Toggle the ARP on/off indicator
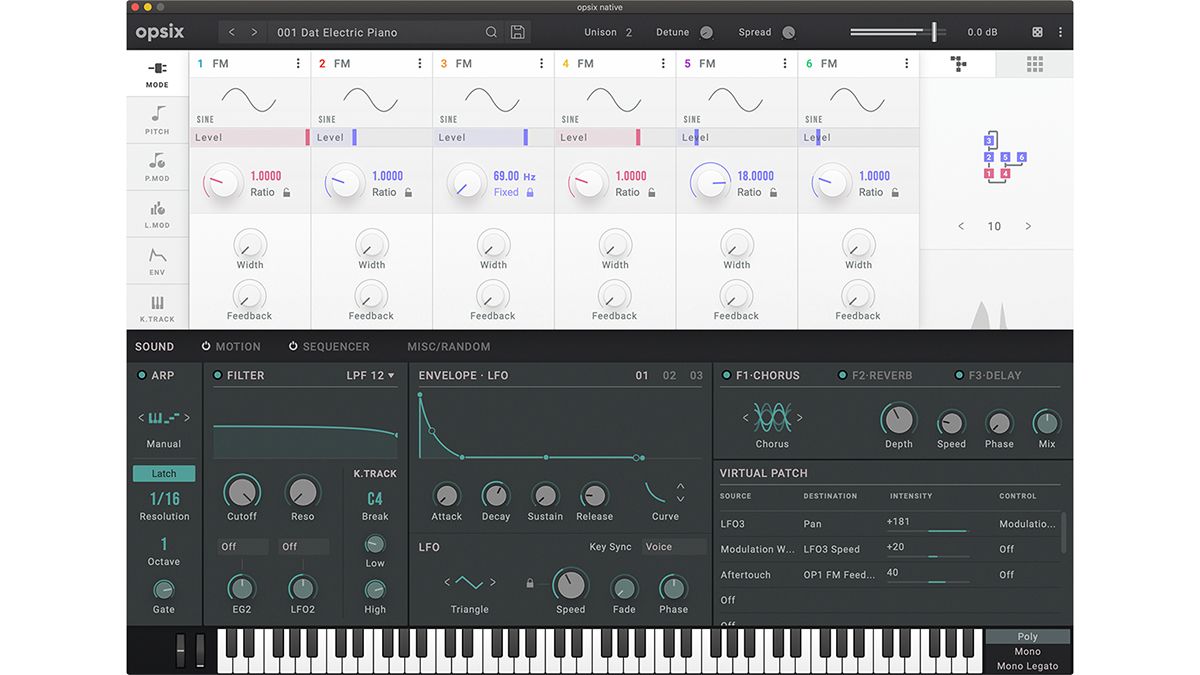Screen dimensions: 1200x675 140,375
